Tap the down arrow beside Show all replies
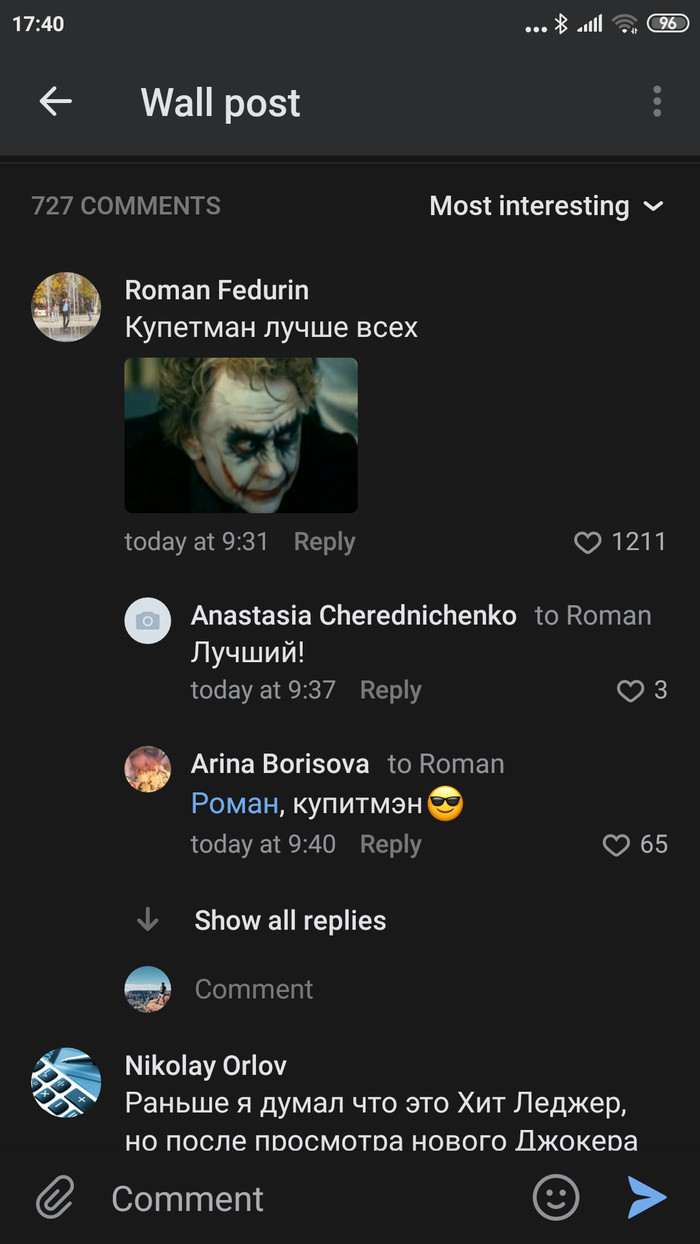Screen dimensions: 700x1244 coord(148,920)
